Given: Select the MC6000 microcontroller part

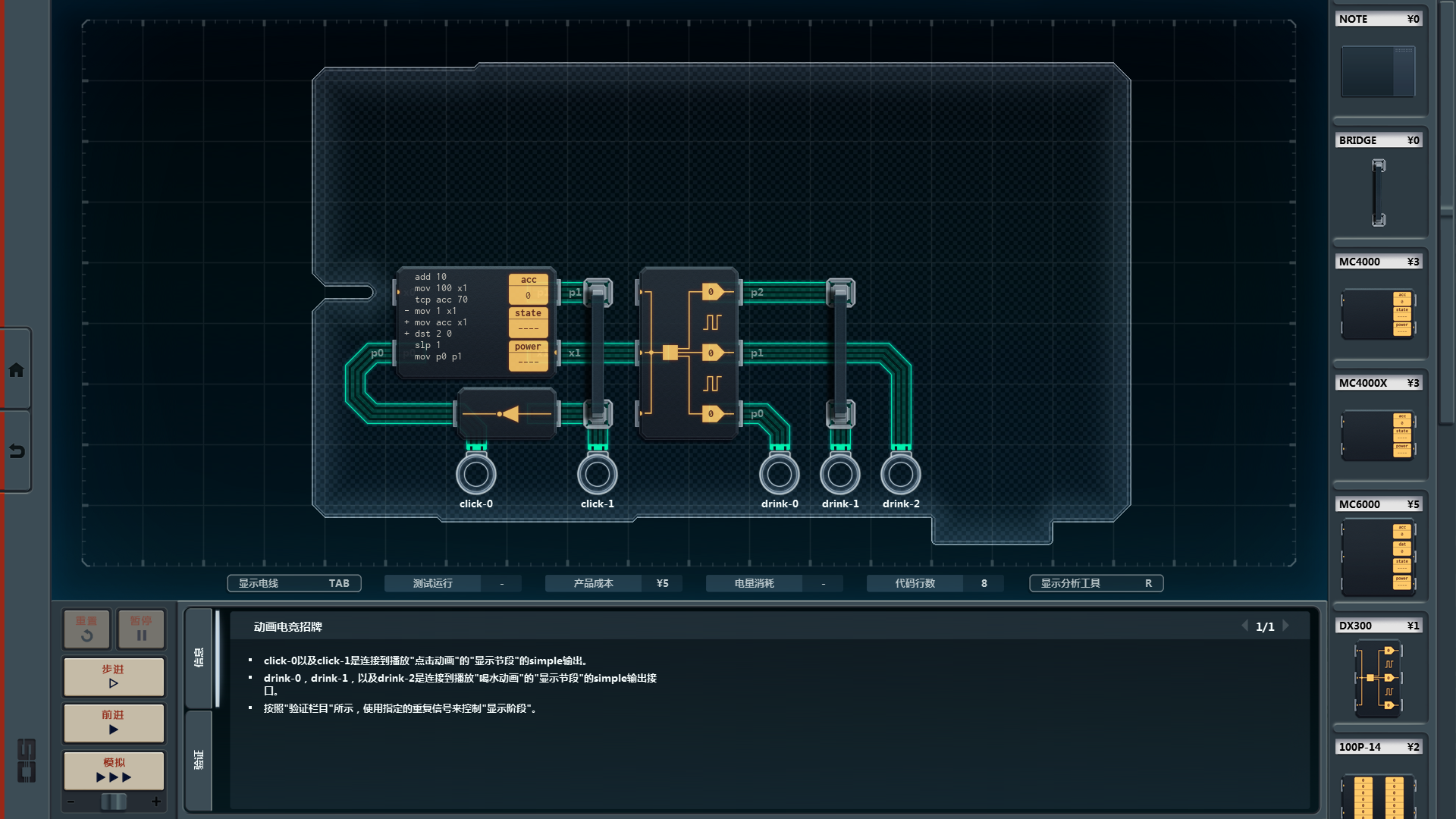Looking at the screenshot, I should (1378, 557).
